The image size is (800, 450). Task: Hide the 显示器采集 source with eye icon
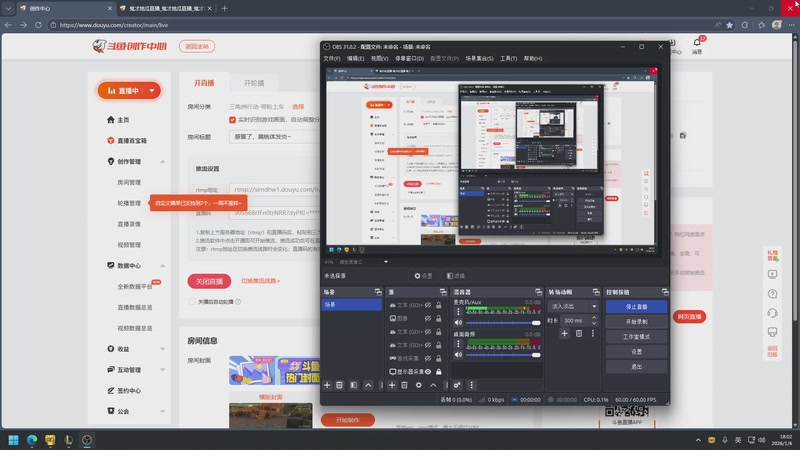pyautogui.click(x=428, y=371)
